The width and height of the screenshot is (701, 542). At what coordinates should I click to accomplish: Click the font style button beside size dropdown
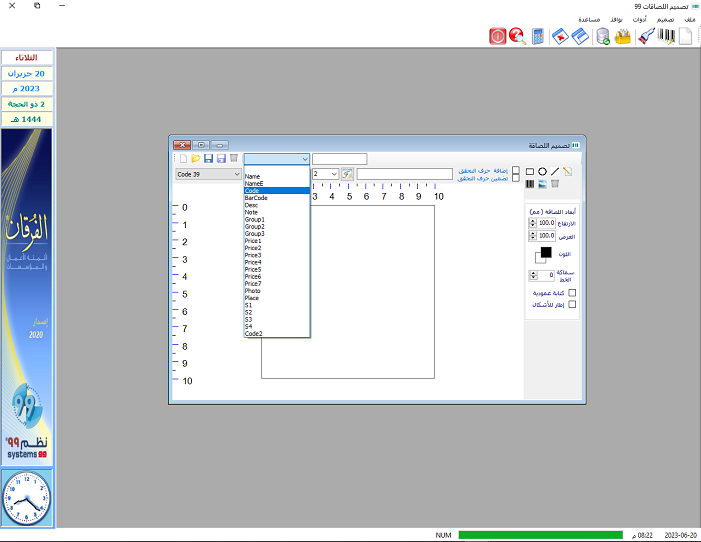click(x=348, y=174)
